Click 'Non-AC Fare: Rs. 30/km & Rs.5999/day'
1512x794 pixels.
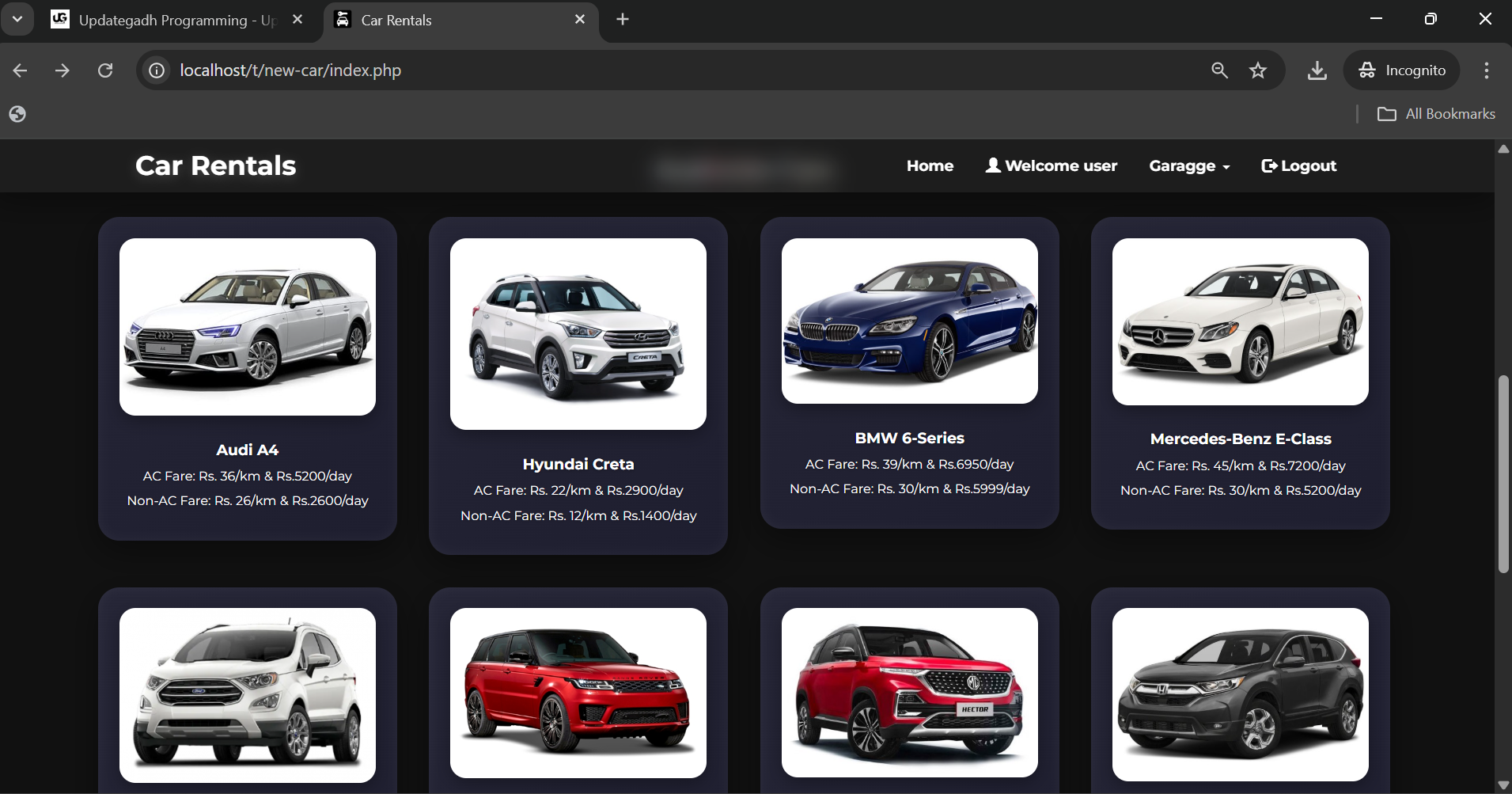pyautogui.click(x=910, y=488)
